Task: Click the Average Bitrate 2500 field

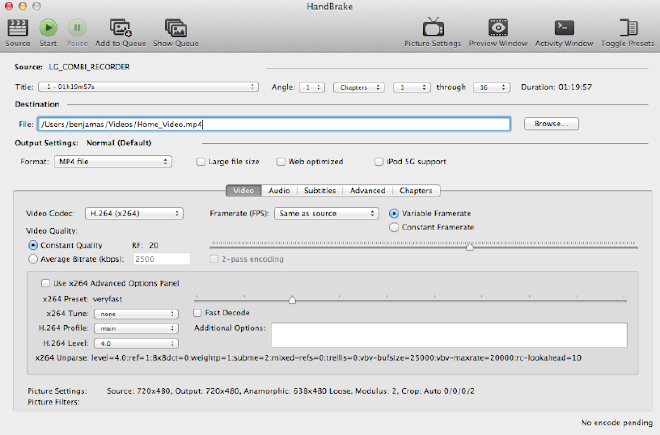Action: 162,259
